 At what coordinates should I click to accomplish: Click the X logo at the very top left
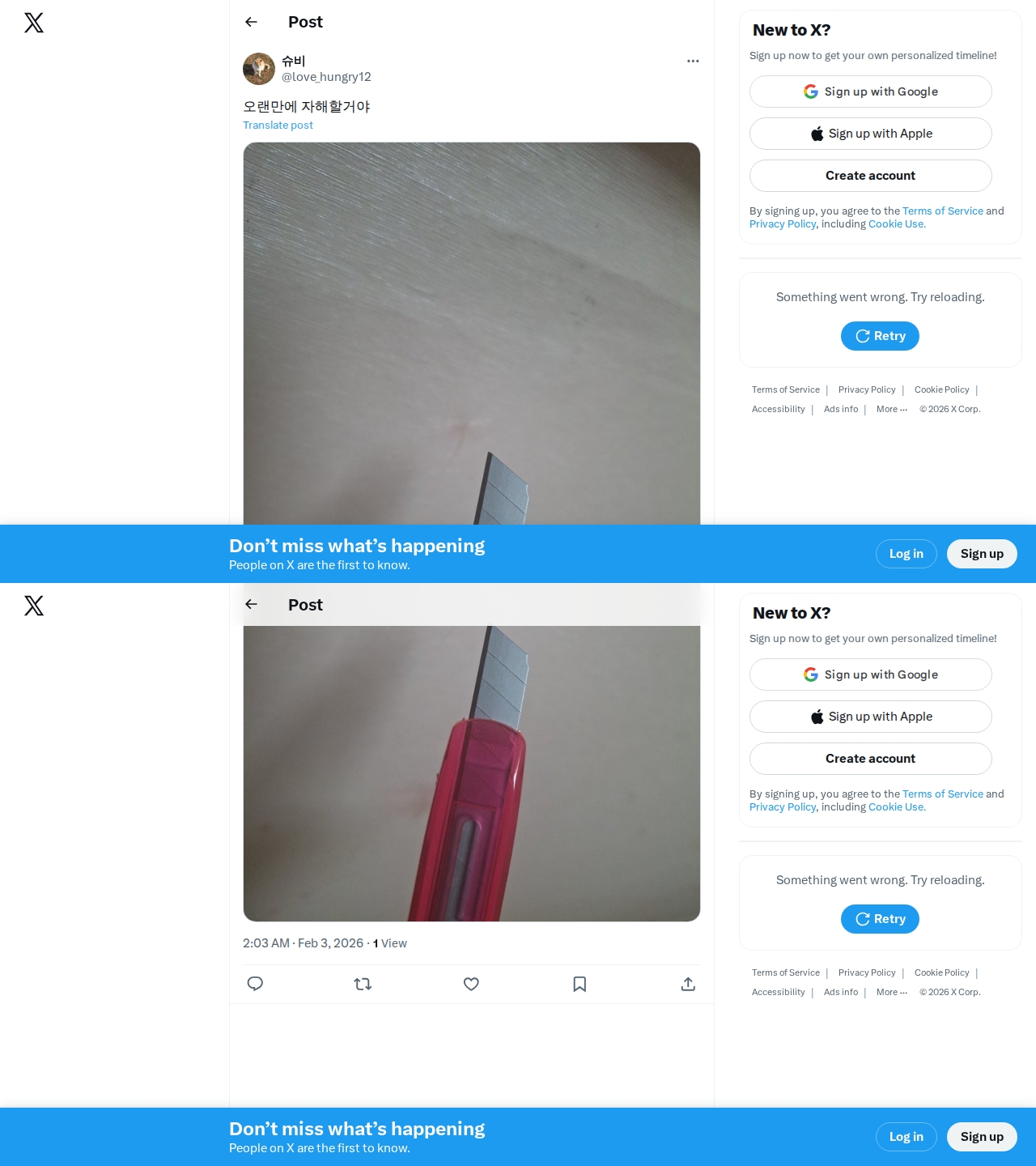point(34,23)
